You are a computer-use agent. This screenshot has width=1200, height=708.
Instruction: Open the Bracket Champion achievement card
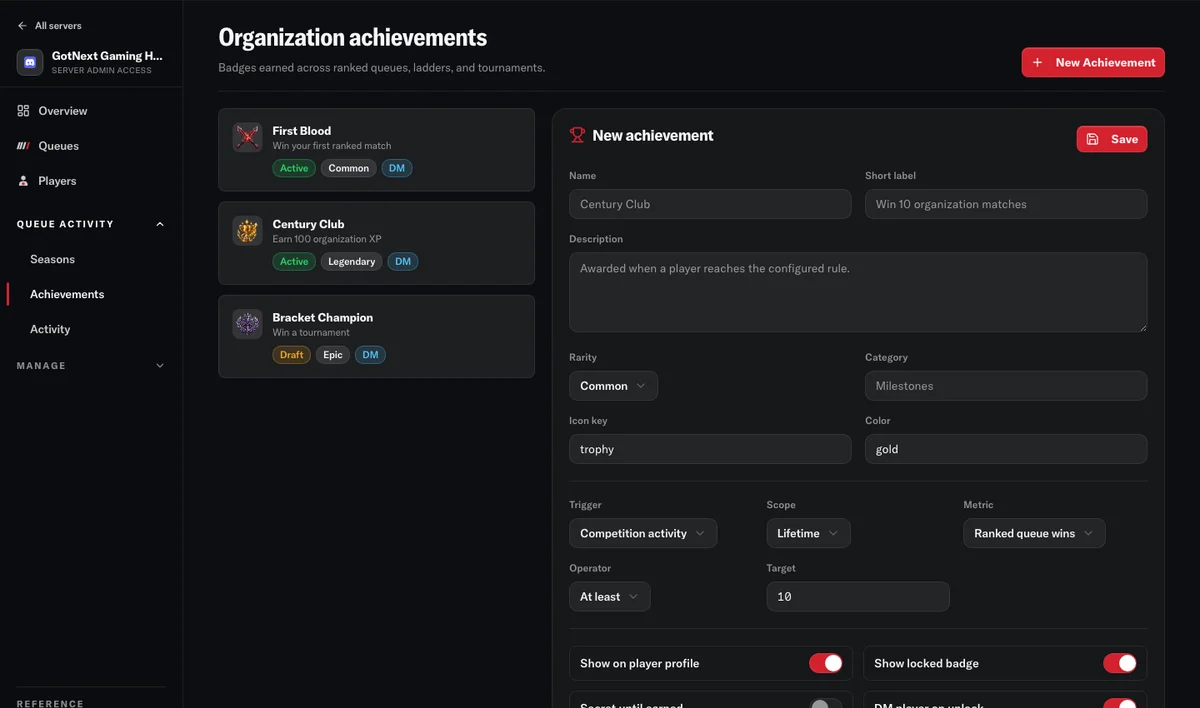pos(376,336)
